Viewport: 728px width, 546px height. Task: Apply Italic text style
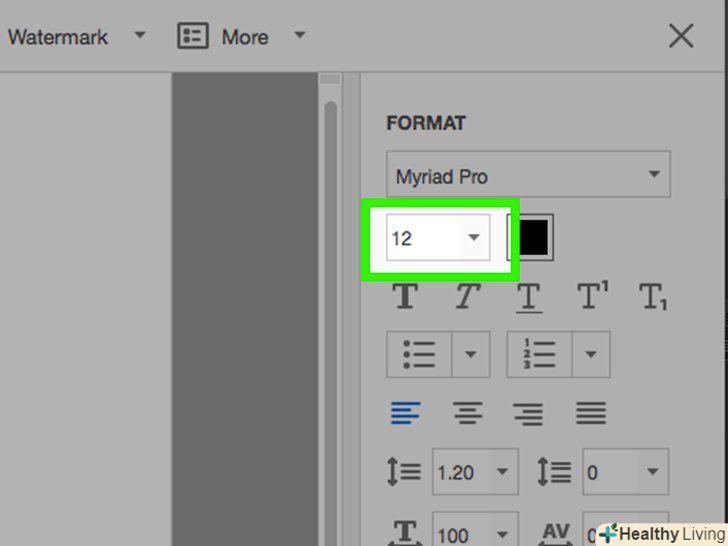point(467,296)
